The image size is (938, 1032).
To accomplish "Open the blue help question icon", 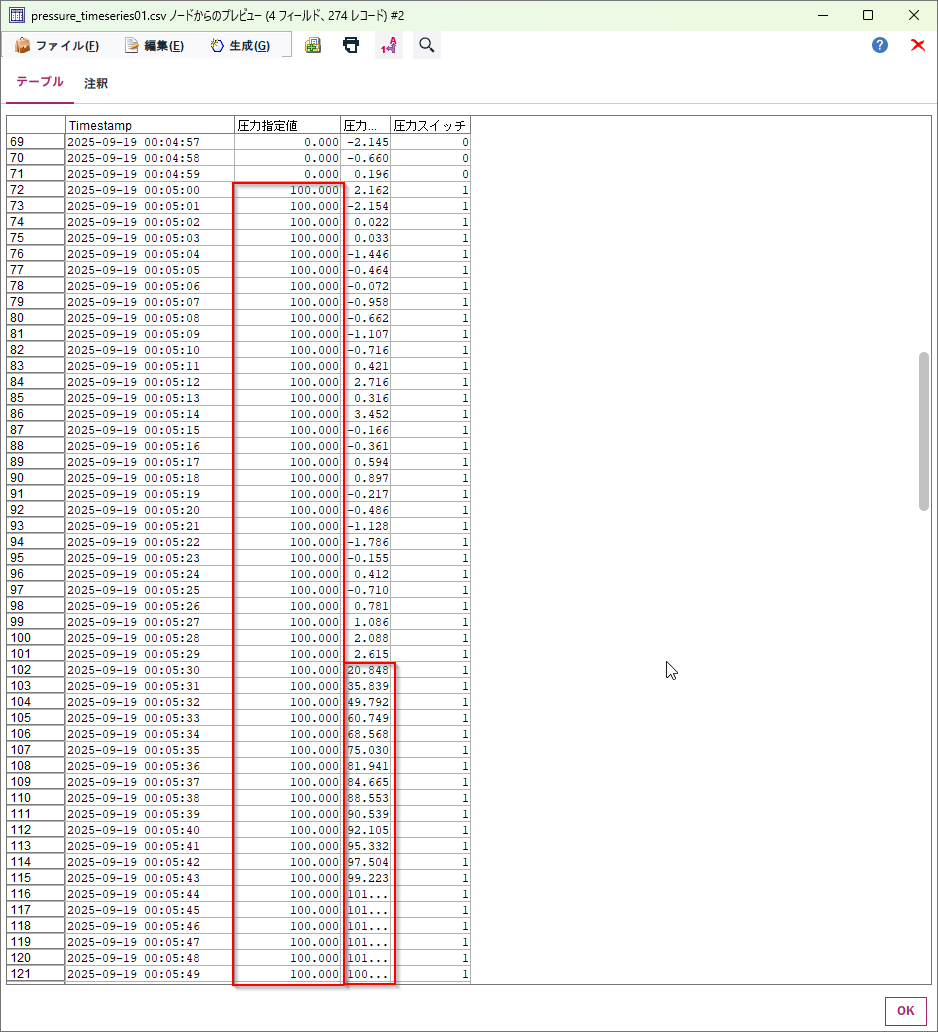I will [x=880, y=45].
